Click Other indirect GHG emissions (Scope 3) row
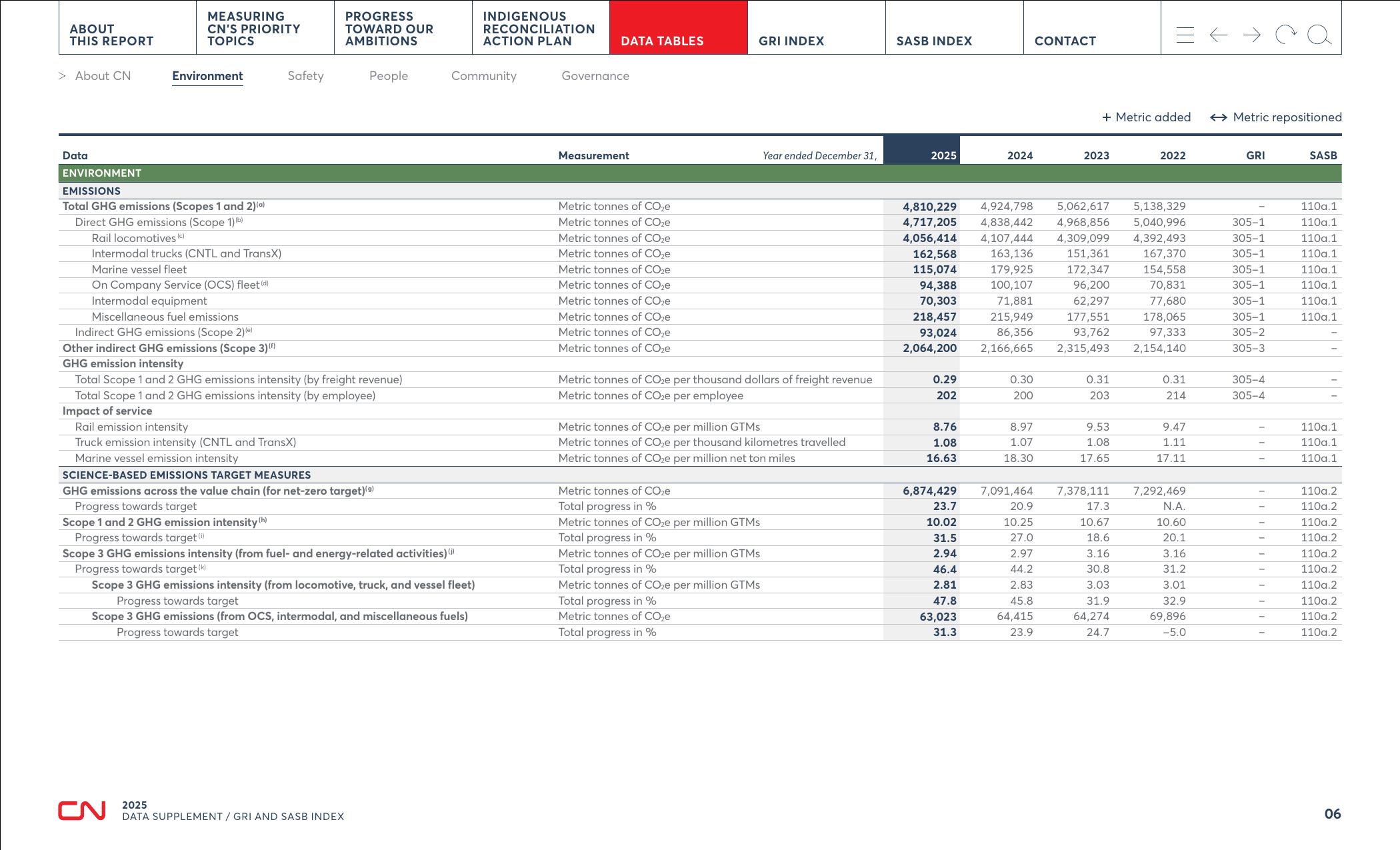This screenshot has height=850, width=1400. coord(700,348)
